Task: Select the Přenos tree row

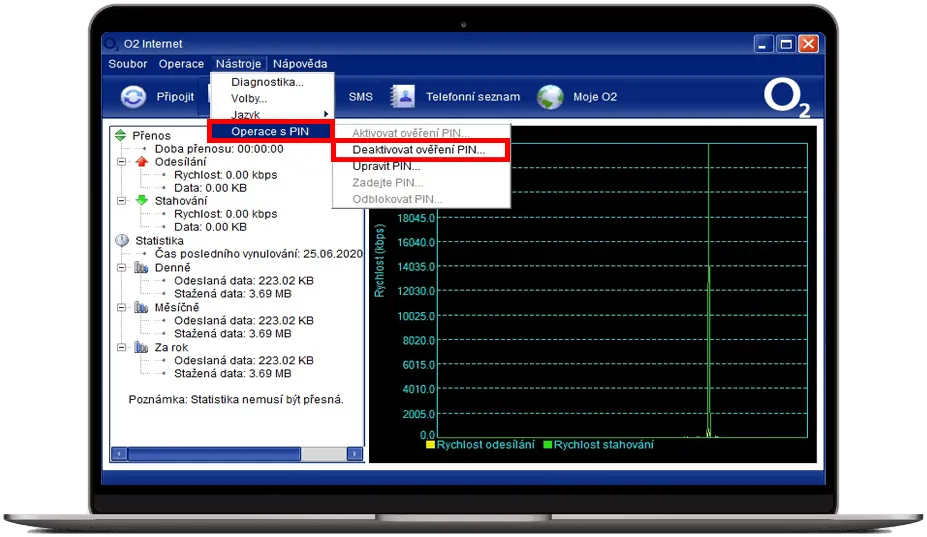Action: pyautogui.click(x=151, y=135)
